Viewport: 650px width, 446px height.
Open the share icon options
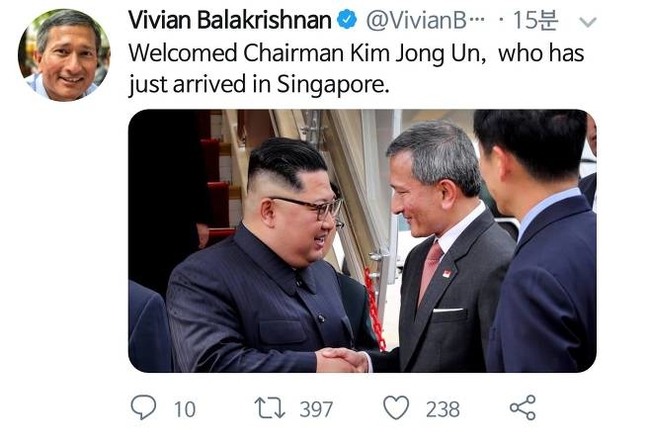tap(523, 407)
